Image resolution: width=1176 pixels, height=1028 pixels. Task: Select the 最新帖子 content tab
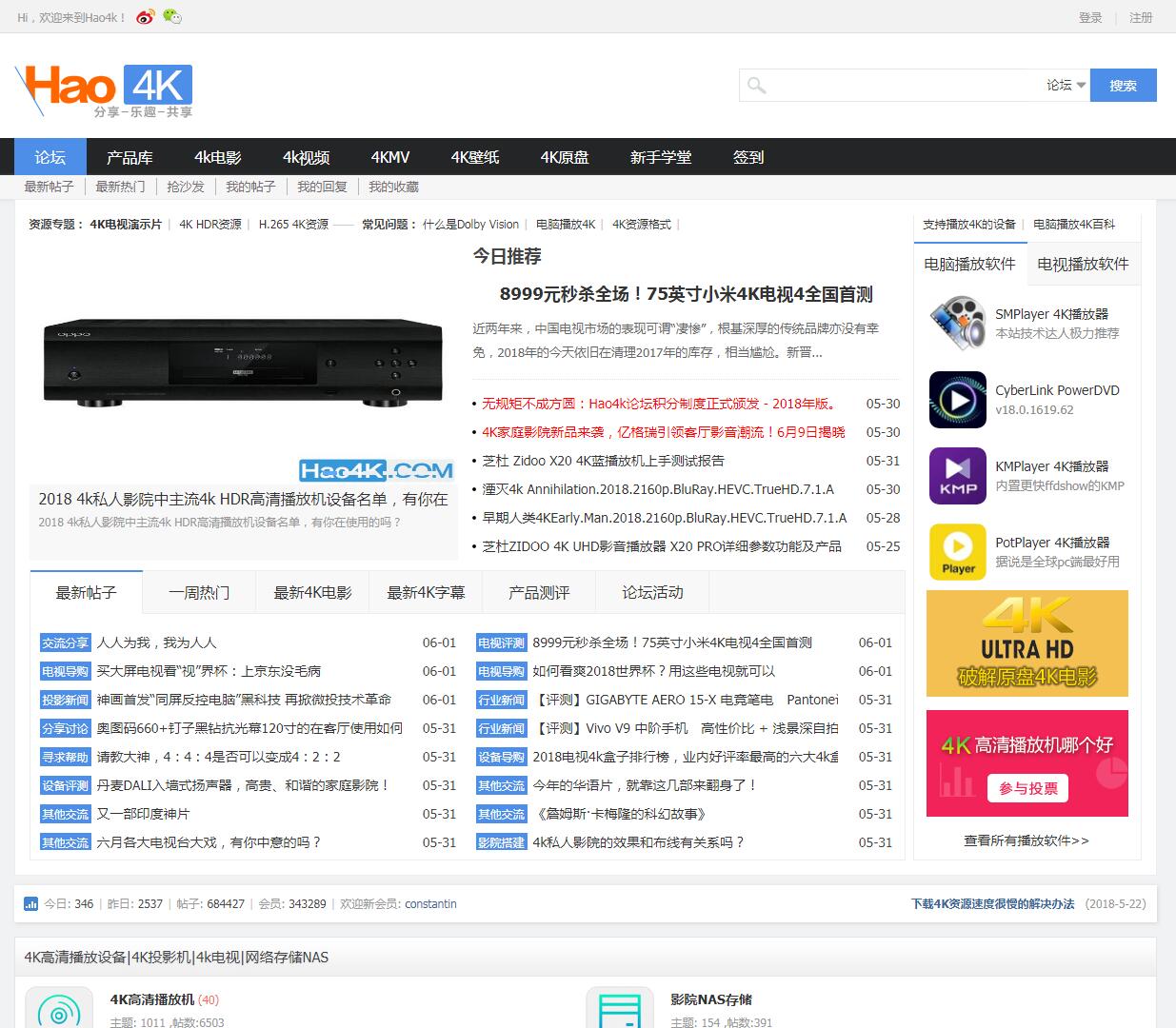pos(86,592)
